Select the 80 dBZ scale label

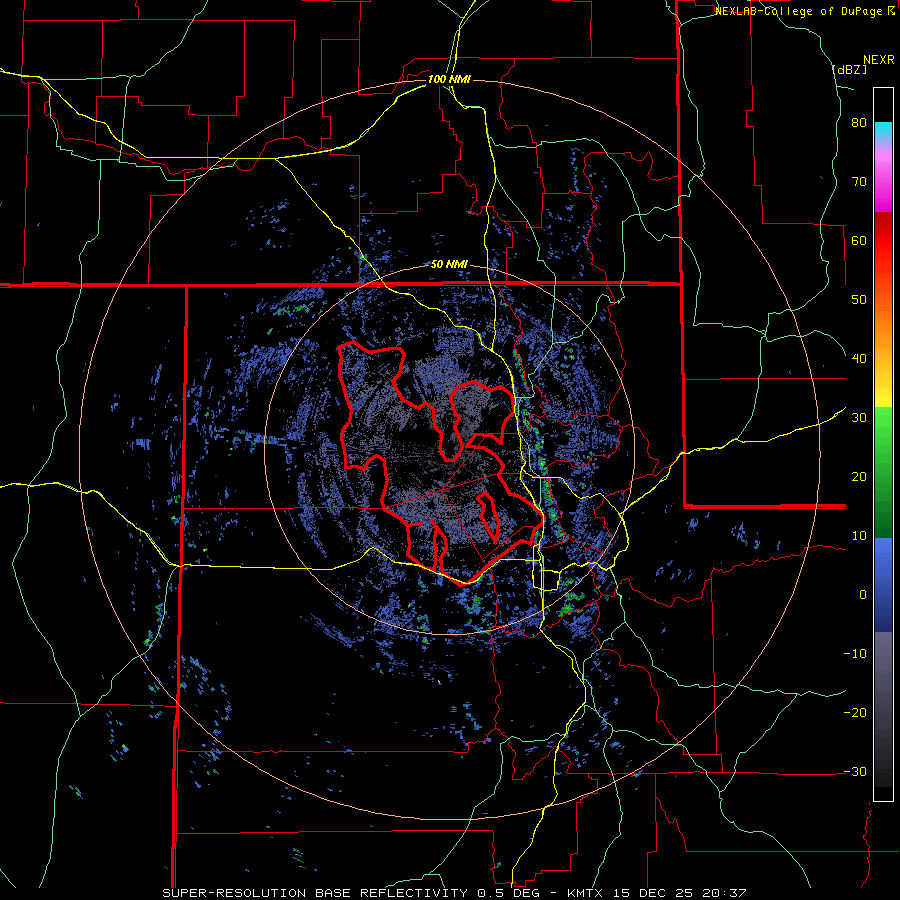pyautogui.click(x=859, y=123)
